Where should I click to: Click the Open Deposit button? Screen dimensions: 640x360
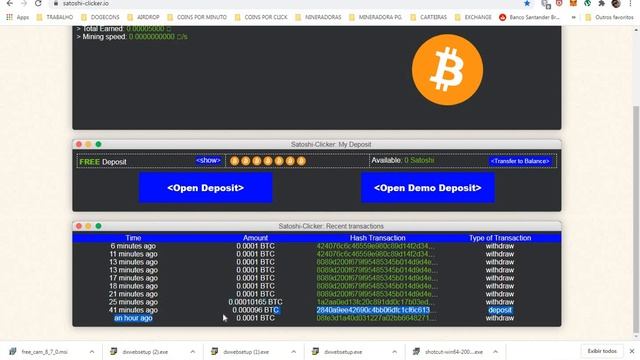coord(205,188)
